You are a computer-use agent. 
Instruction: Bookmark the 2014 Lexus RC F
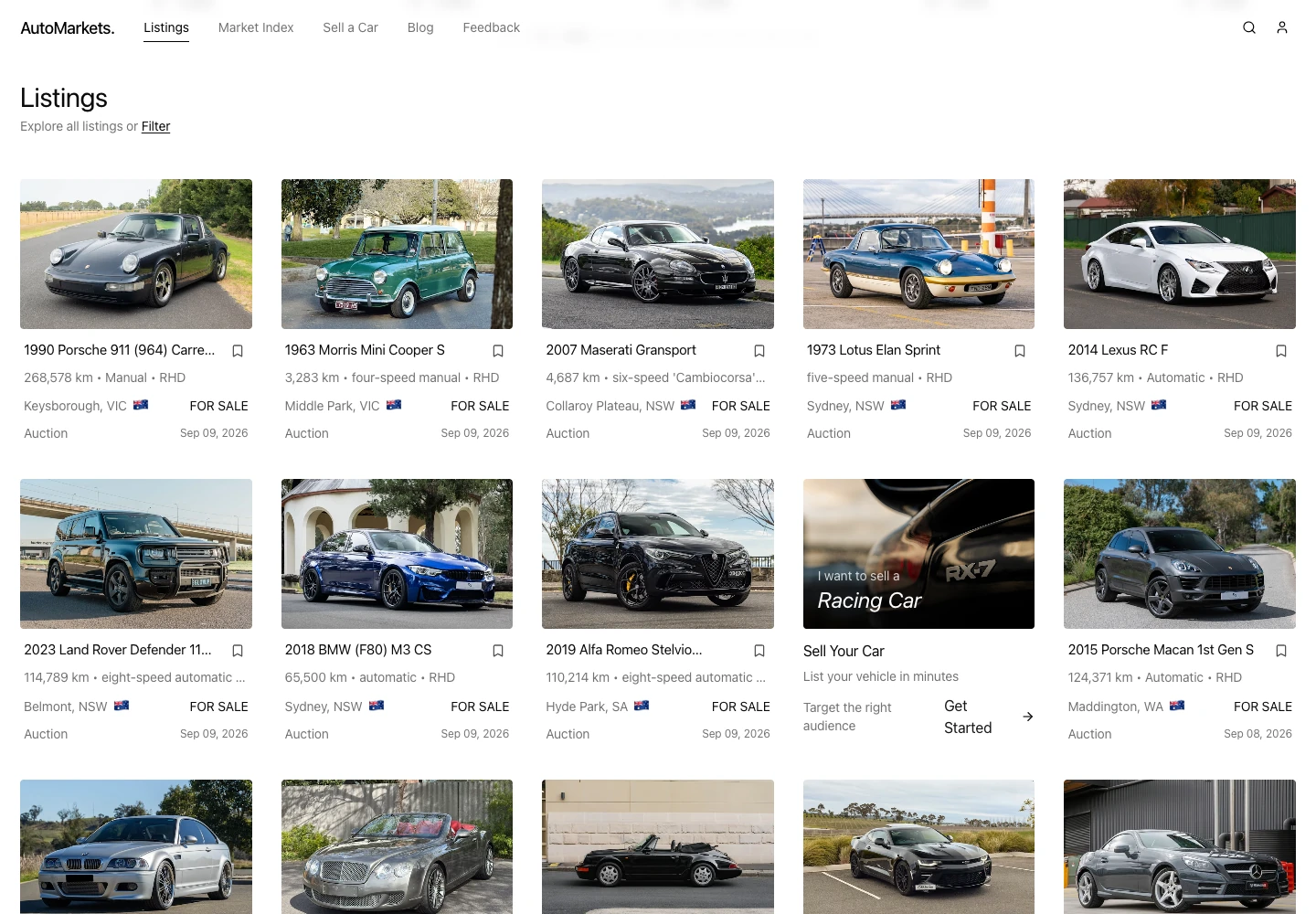[1281, 351]
